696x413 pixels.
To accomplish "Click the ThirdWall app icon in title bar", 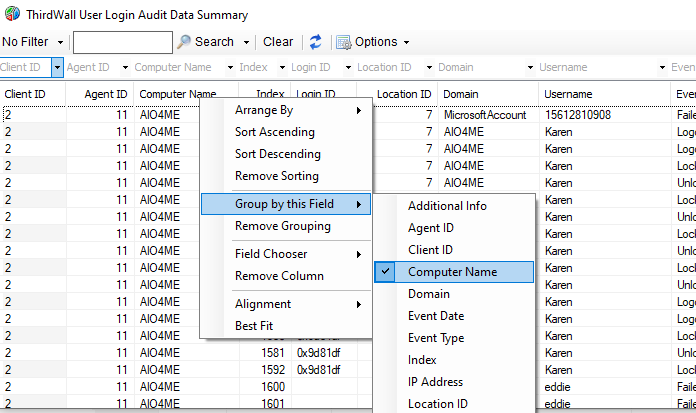I will 12,14.
